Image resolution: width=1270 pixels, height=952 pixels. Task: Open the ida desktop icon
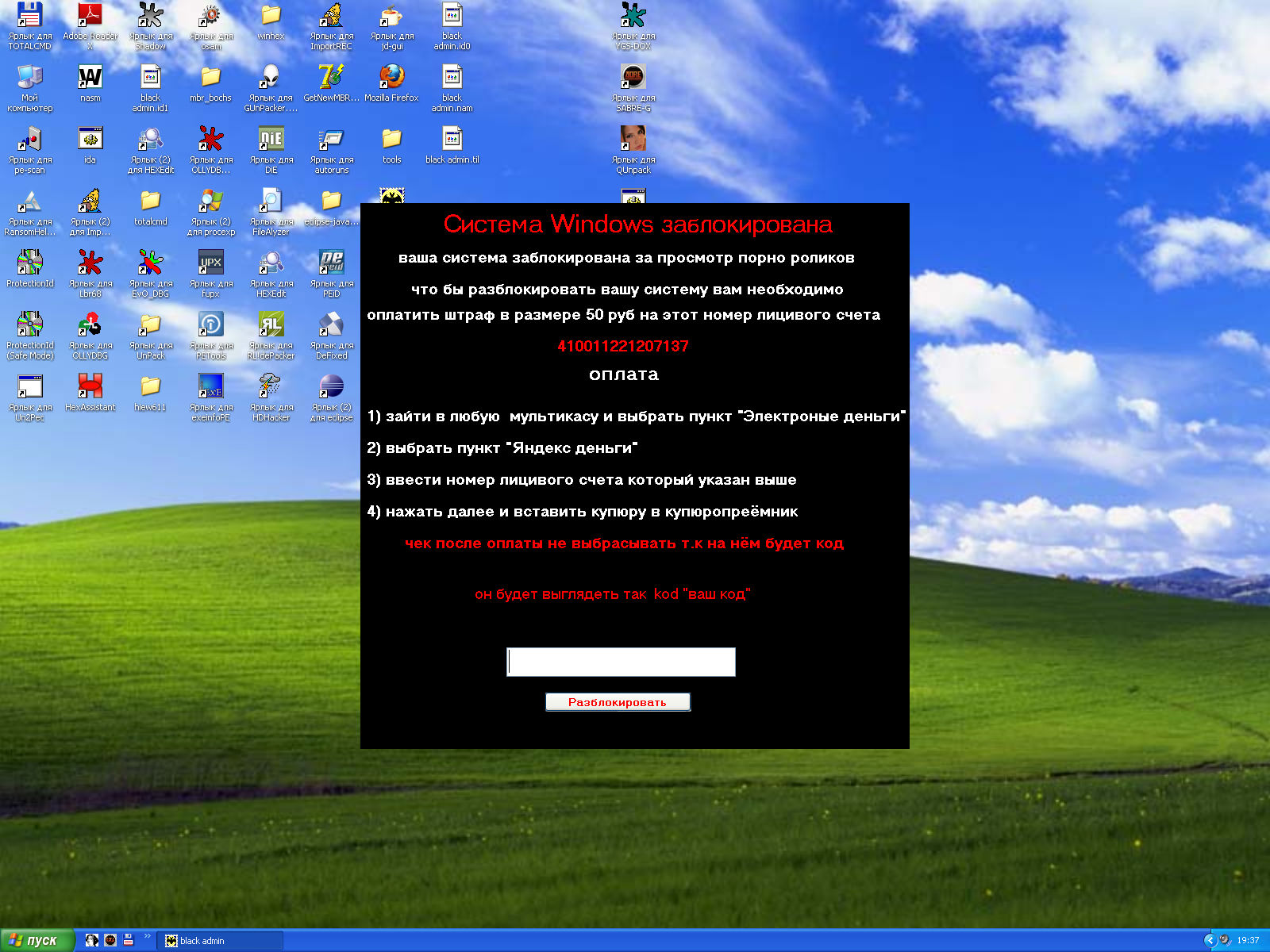tap(90, 138)
